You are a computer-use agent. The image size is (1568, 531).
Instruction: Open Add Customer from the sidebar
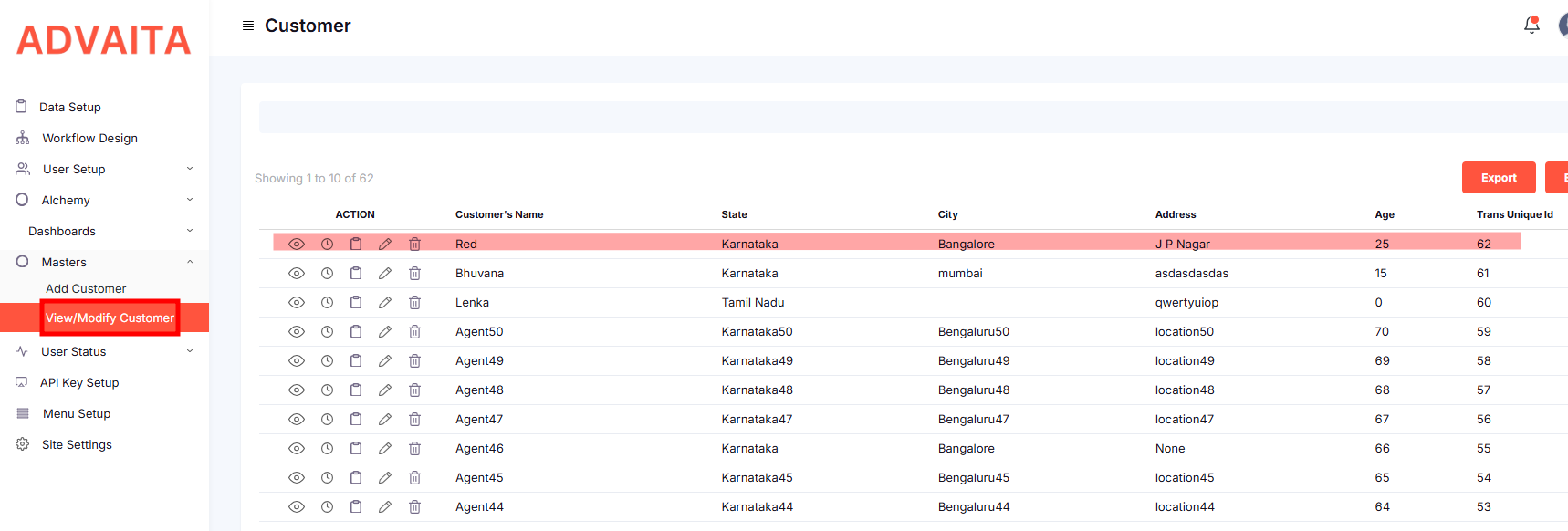(86, 289)
